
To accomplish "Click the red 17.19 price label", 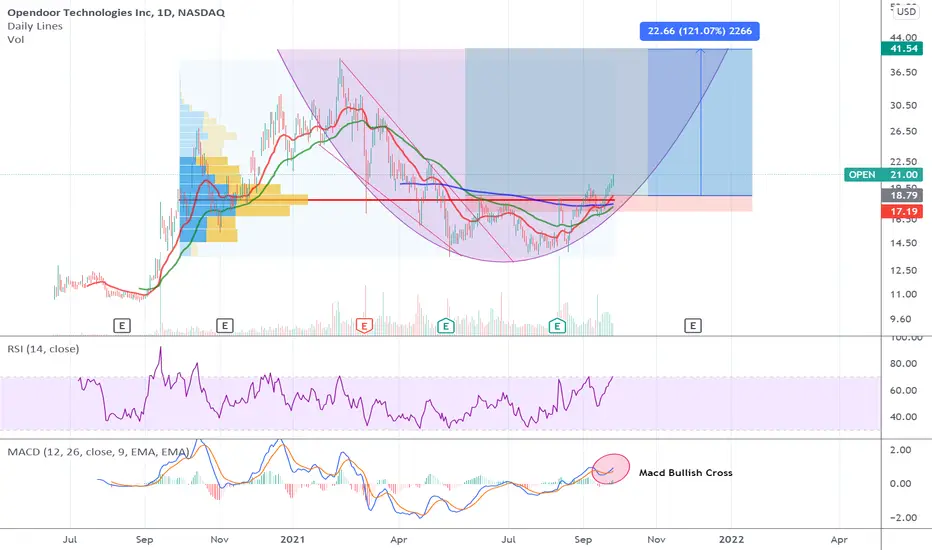I will coord(902,211).
